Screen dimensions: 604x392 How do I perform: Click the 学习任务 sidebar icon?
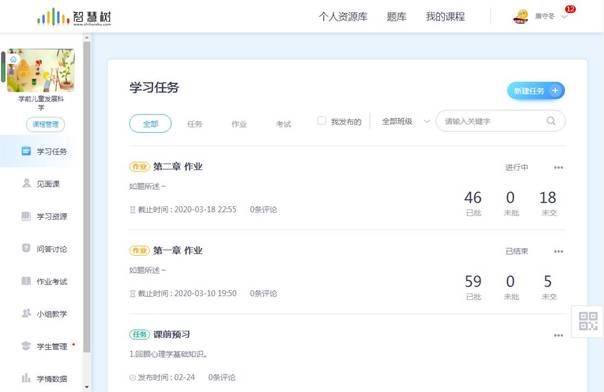pos(26,151)
